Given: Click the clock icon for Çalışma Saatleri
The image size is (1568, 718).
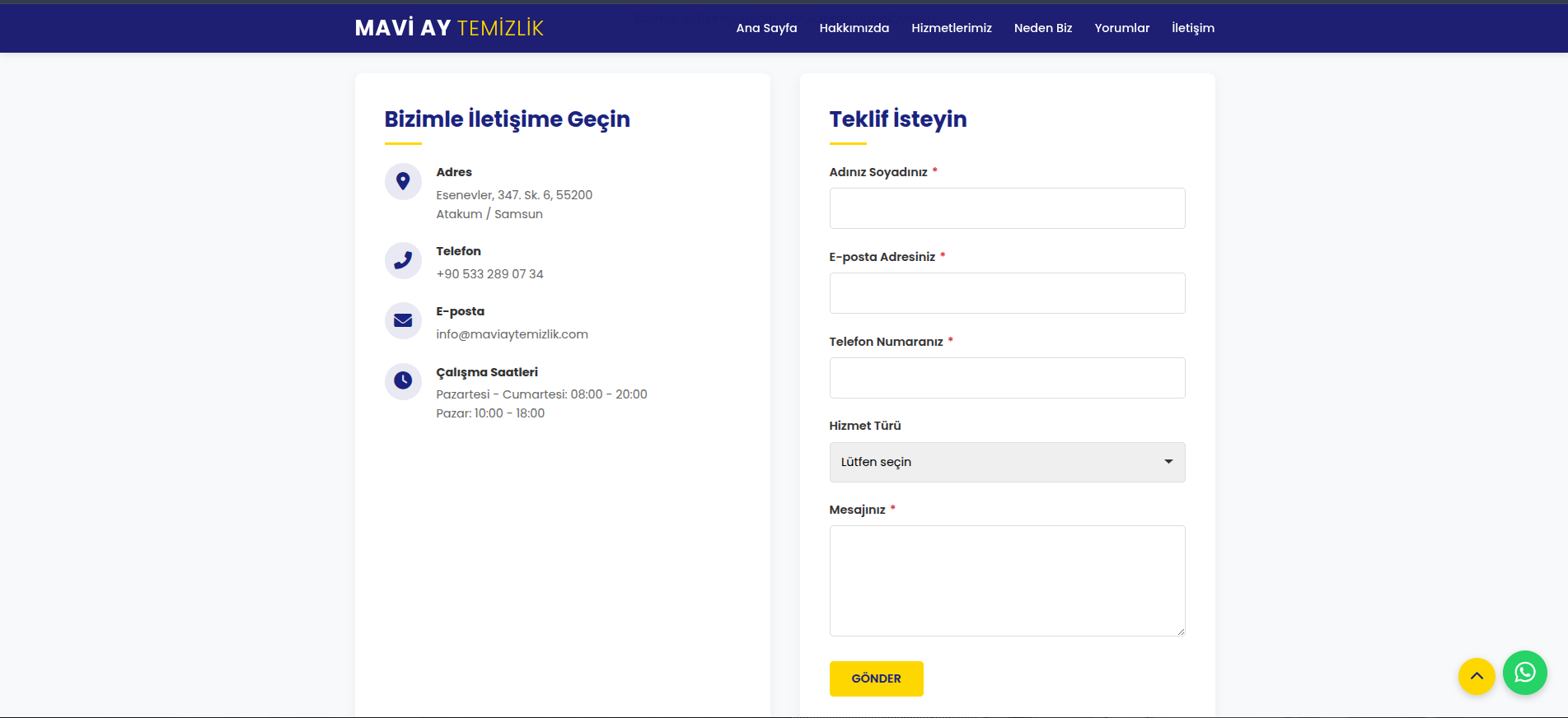Looking at the screenshot, I should (403, 380).
